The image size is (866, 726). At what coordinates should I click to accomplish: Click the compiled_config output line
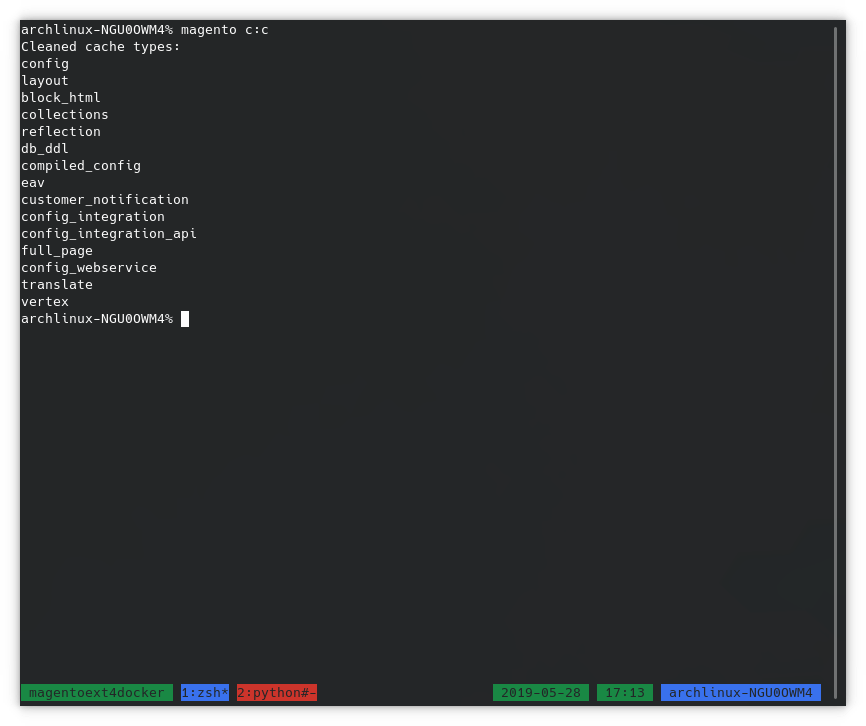pyautogui.click(x=80, y=165)
